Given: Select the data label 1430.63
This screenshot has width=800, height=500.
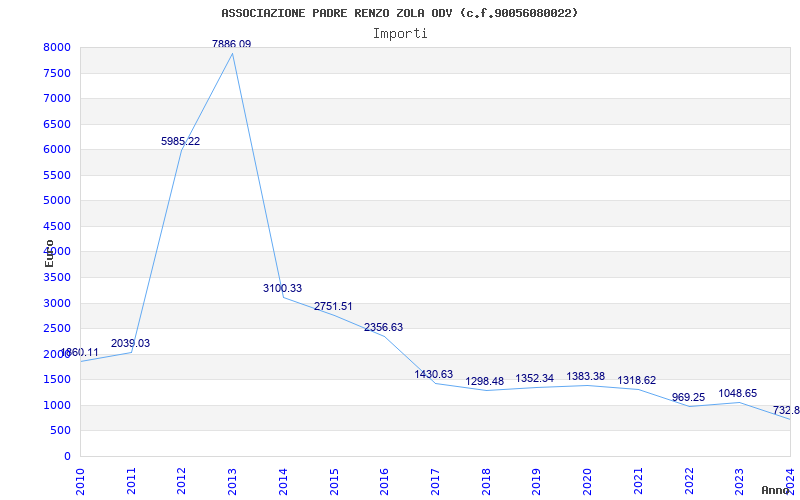Looking at the screenshot, I should 434,374.
